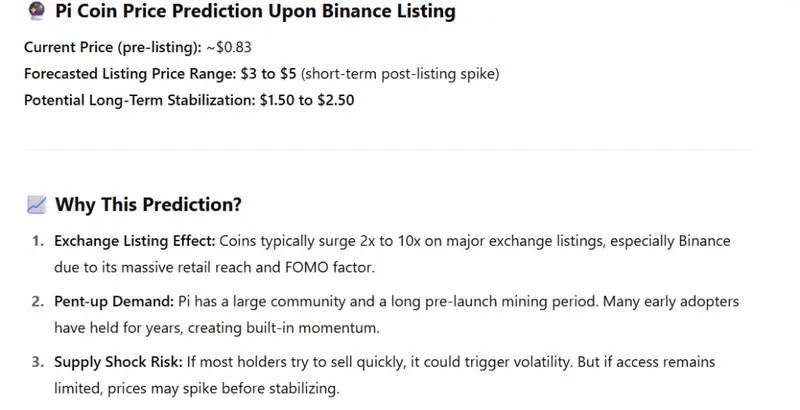Click the Pi Coin Price Prediction heading

[255, 11]
